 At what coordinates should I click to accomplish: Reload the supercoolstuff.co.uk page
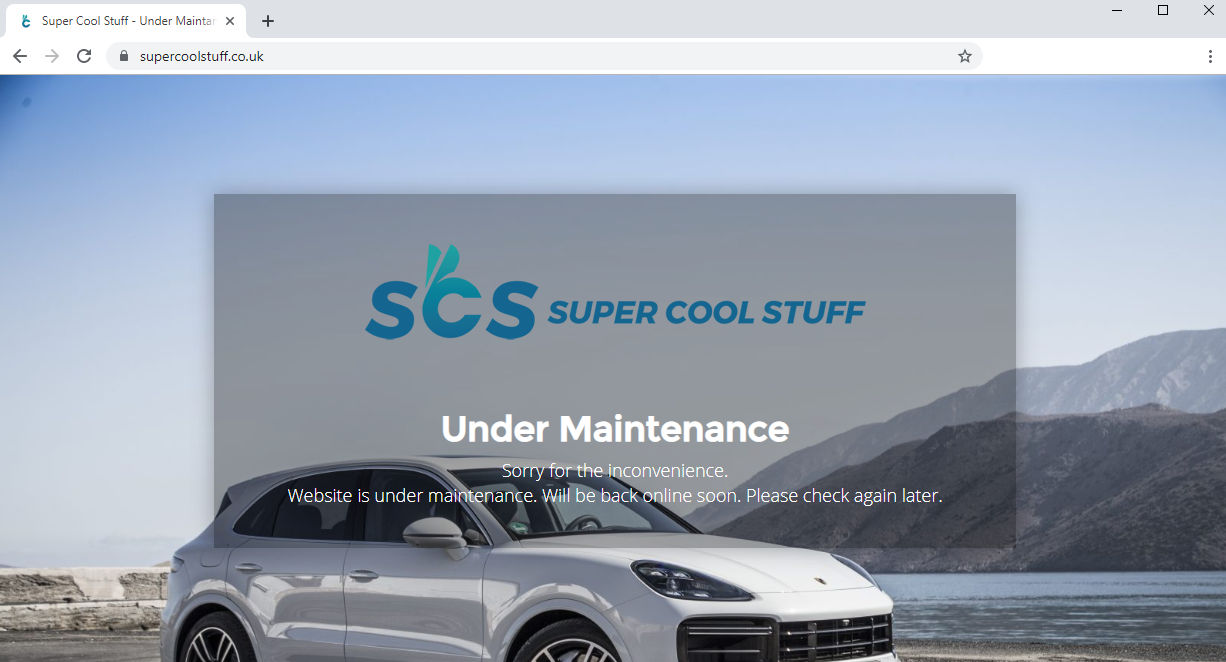[x=84, y=56]
